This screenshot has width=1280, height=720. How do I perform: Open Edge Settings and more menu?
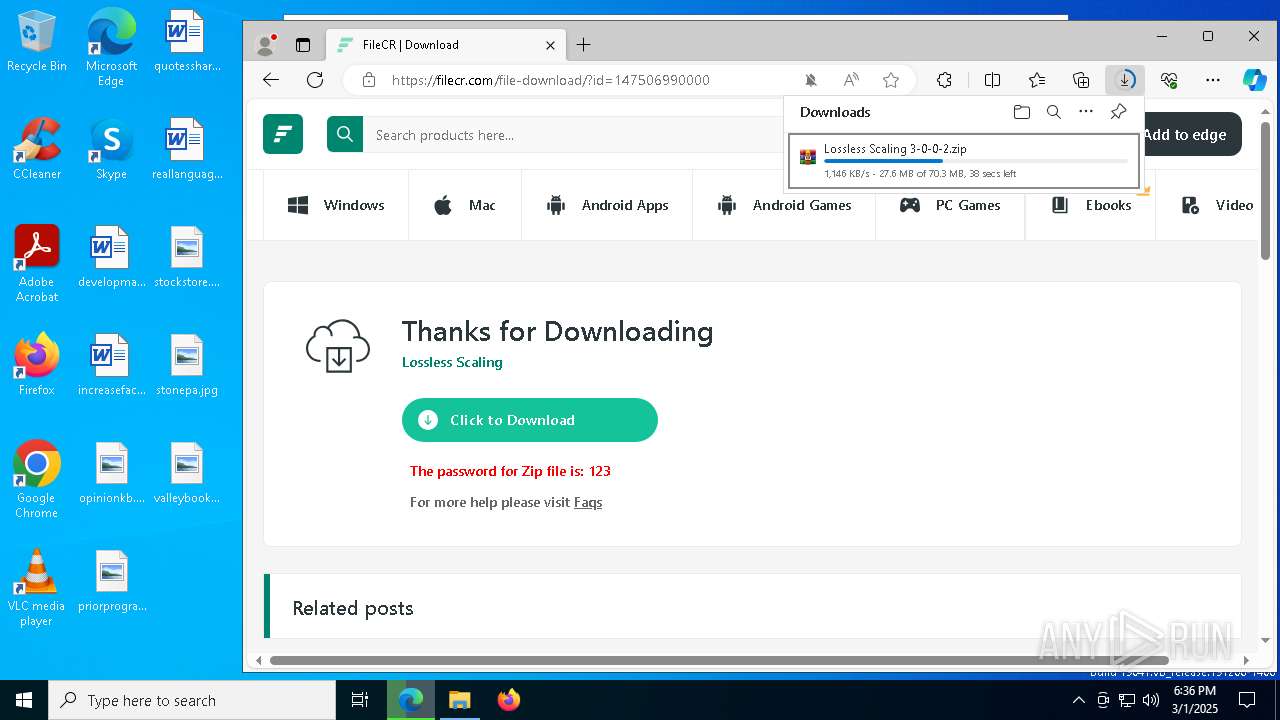[1213, 80]
